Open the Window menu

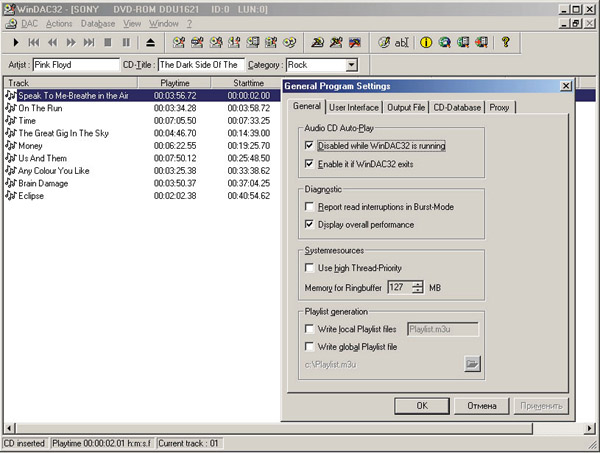click(164, 24)
